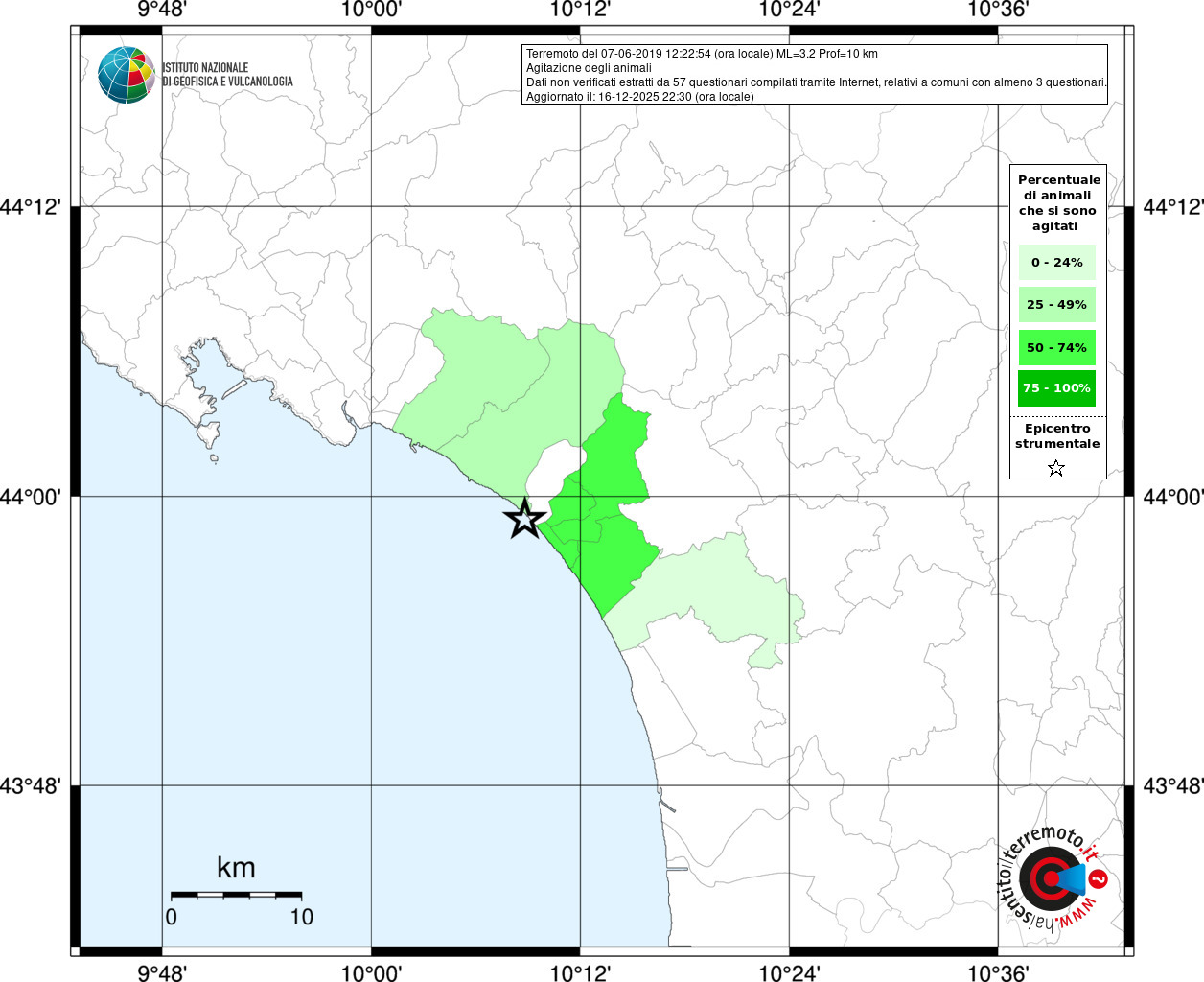Click the right axis label 43°48'
This screenshot has height=982, width=1204.
1172,786
